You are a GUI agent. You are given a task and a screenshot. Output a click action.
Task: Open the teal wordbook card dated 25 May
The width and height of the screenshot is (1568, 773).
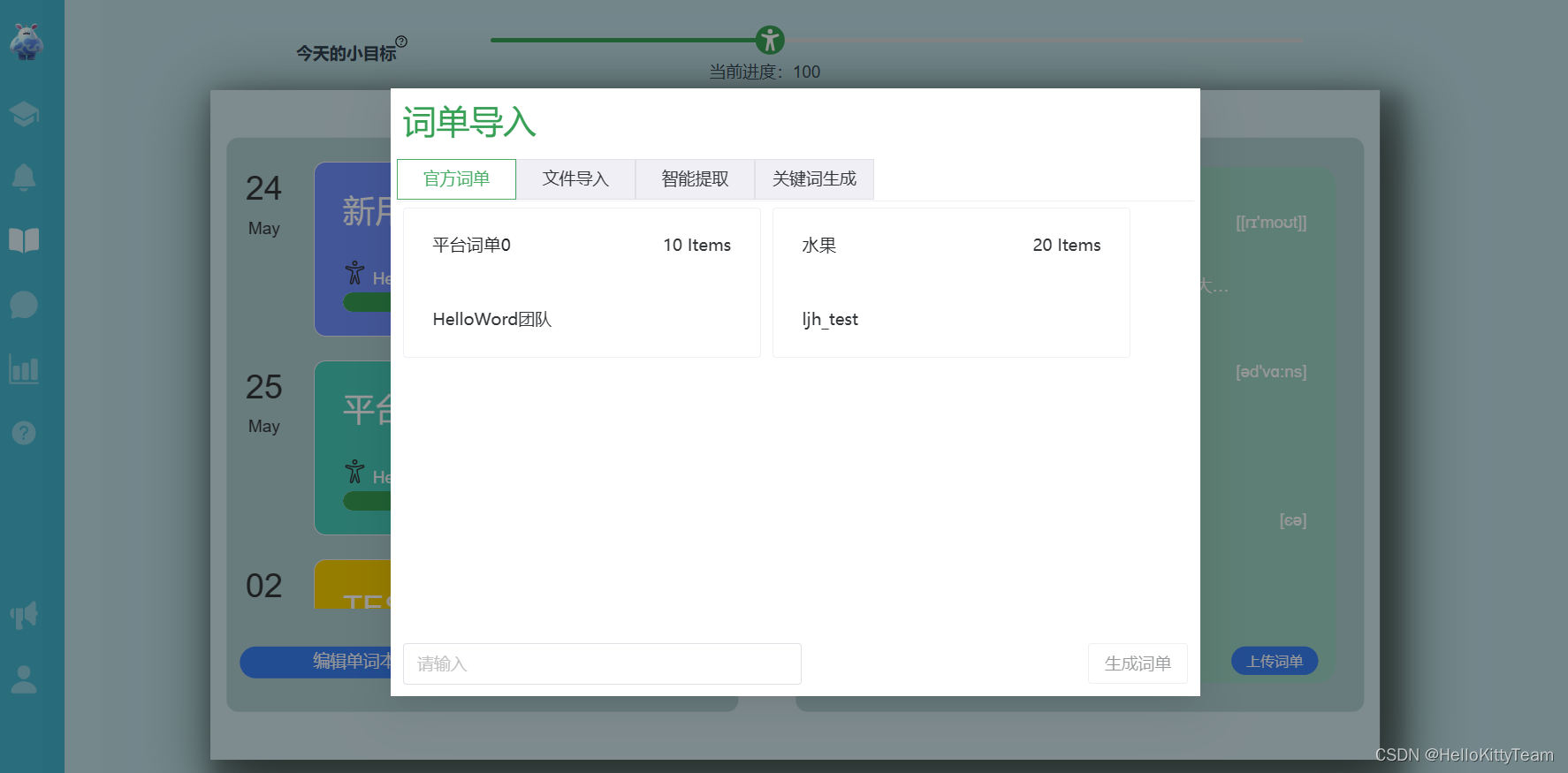click(353, 448)
